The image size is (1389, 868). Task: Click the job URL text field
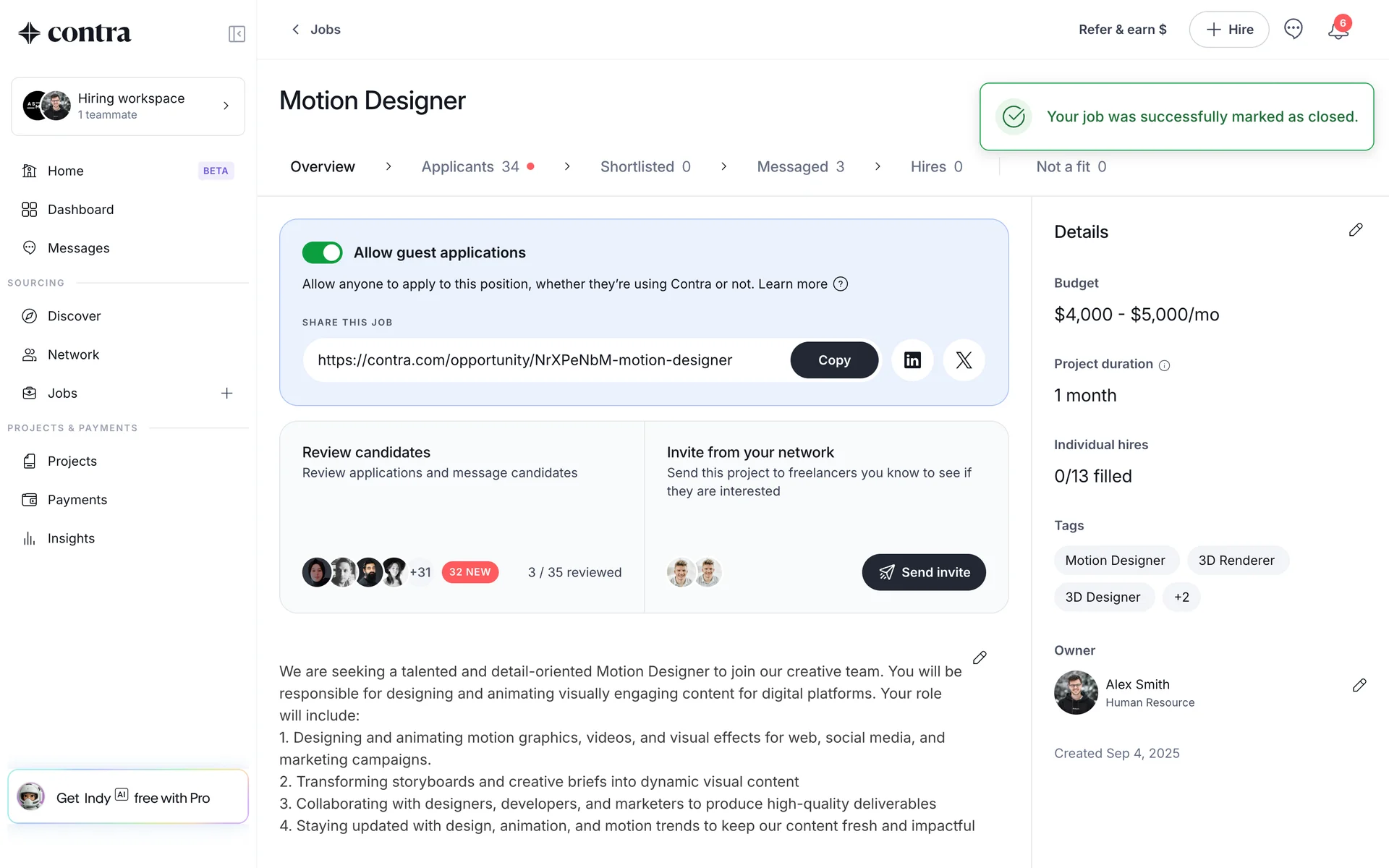pos(546,360)
